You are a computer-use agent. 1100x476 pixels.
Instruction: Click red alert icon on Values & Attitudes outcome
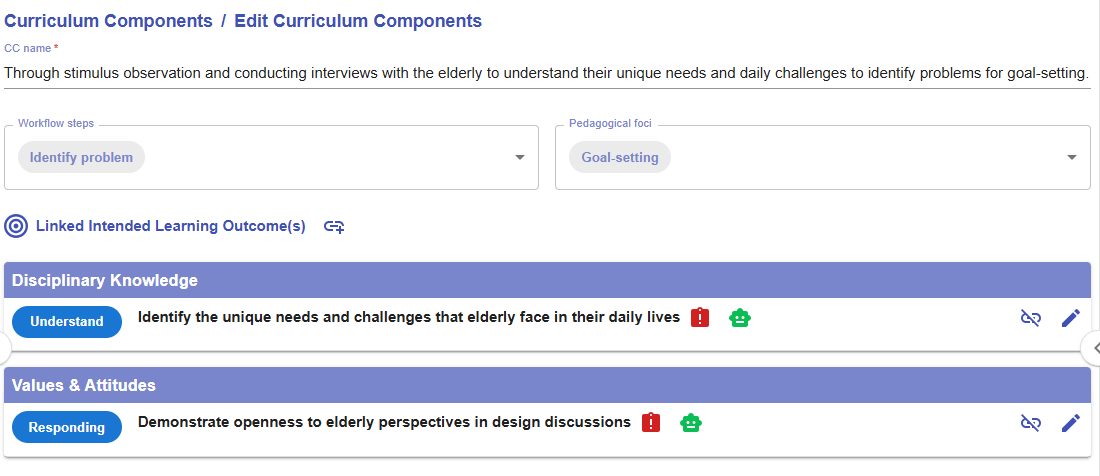pyautogui.click(x=651, y=423)
